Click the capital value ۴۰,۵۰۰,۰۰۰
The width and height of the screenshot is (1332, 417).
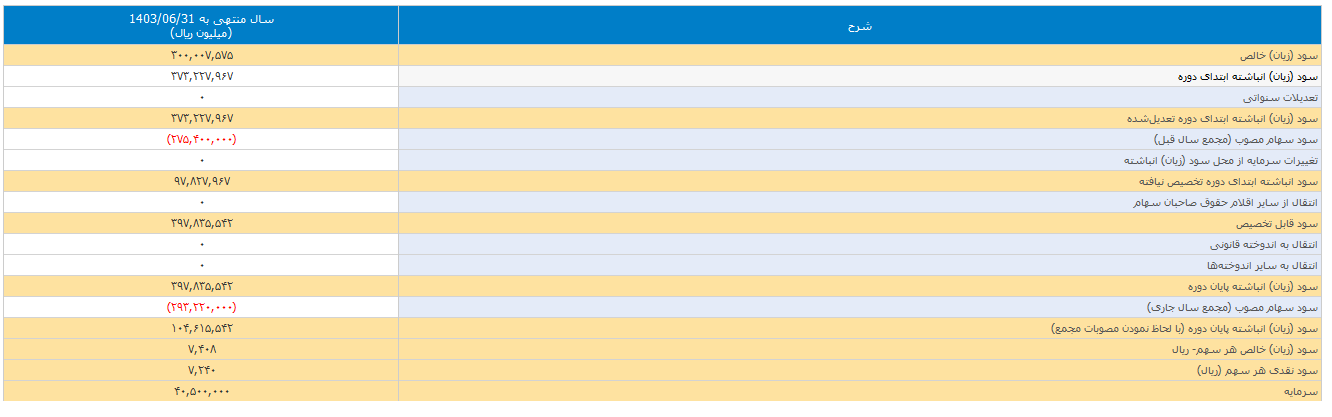tap(201, 391)
